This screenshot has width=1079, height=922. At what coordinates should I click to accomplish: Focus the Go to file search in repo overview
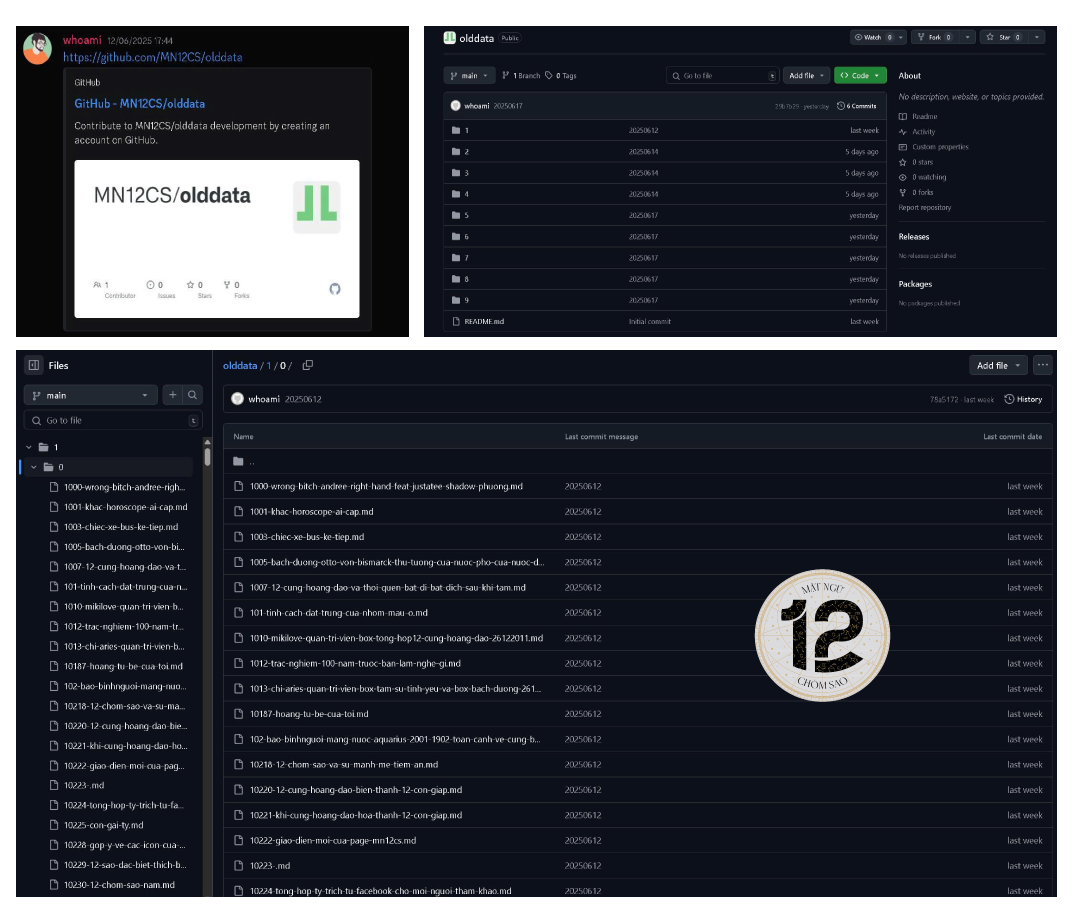[723, 76]
